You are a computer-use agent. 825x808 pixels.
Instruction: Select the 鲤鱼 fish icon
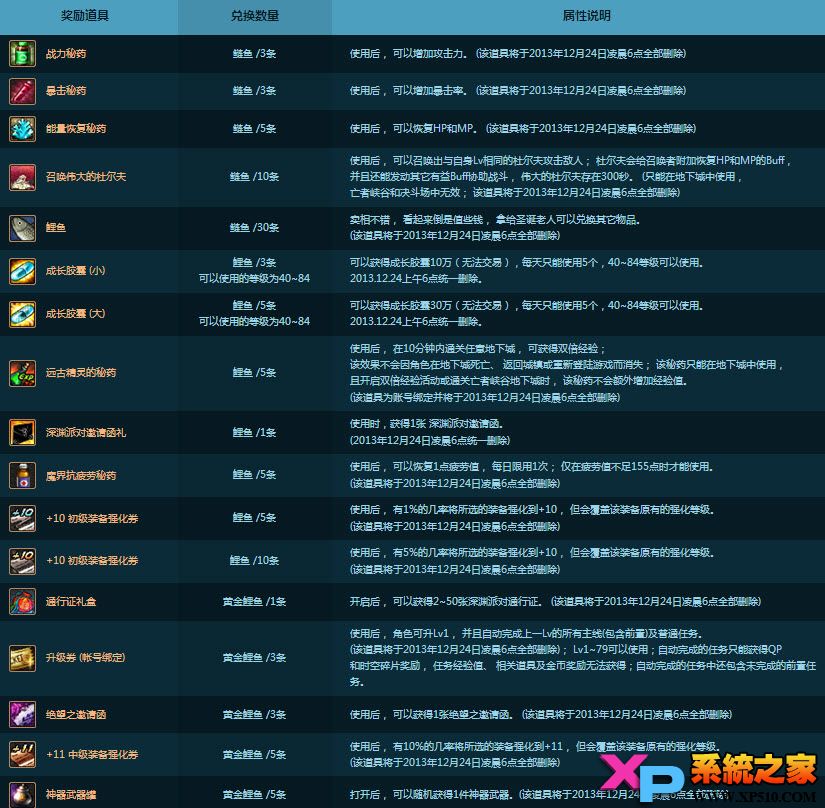(22, 229)
